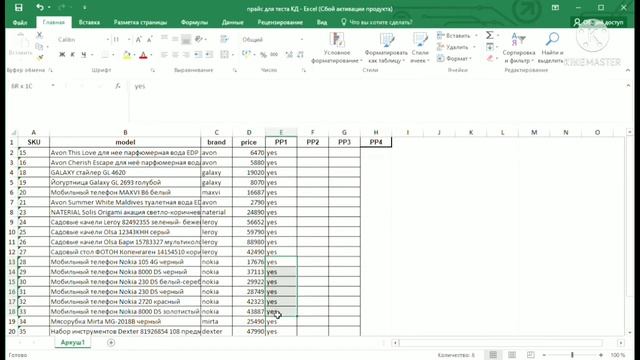The height and width of the screenshot is (360, 640).
Task: Toggle top vertical alignment
Action: pos(164,38)
